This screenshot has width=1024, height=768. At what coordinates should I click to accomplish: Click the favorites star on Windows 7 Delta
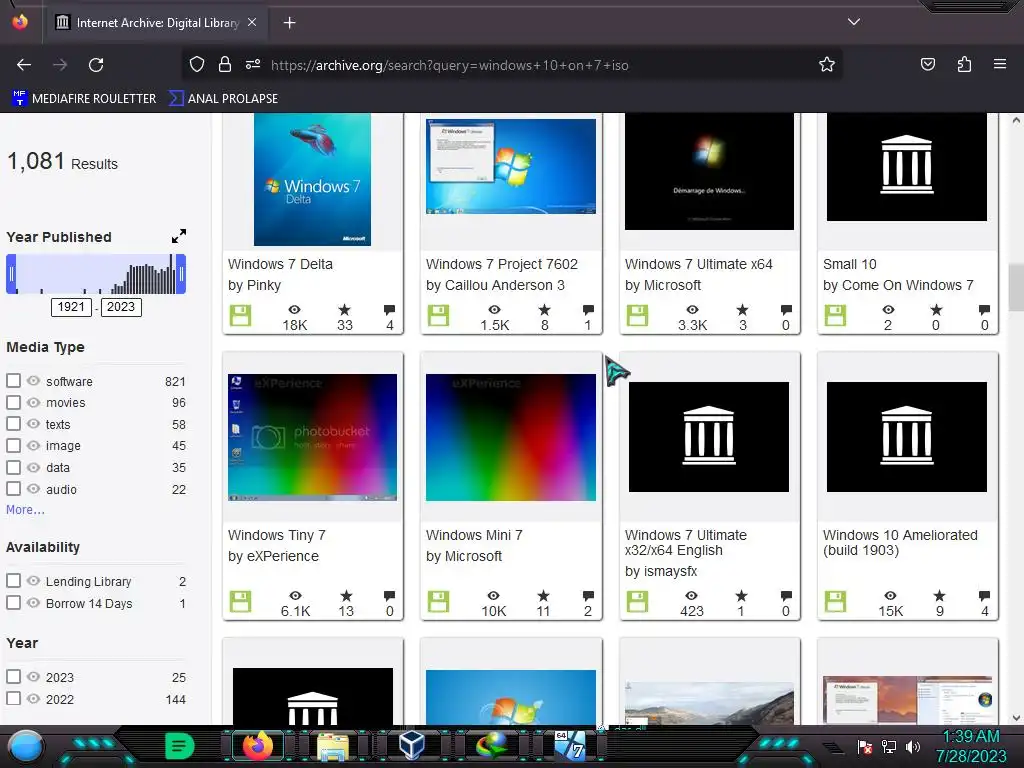(344, 310)
